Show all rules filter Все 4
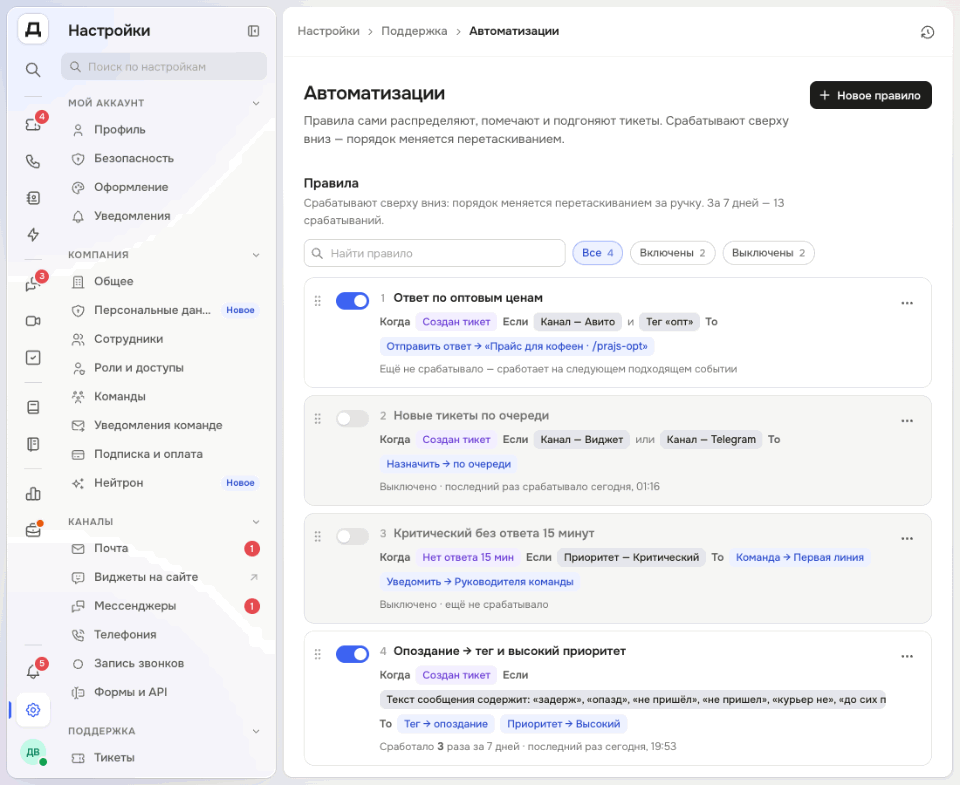This screenshot has height=785, width=960. click(x=598, y=253)
